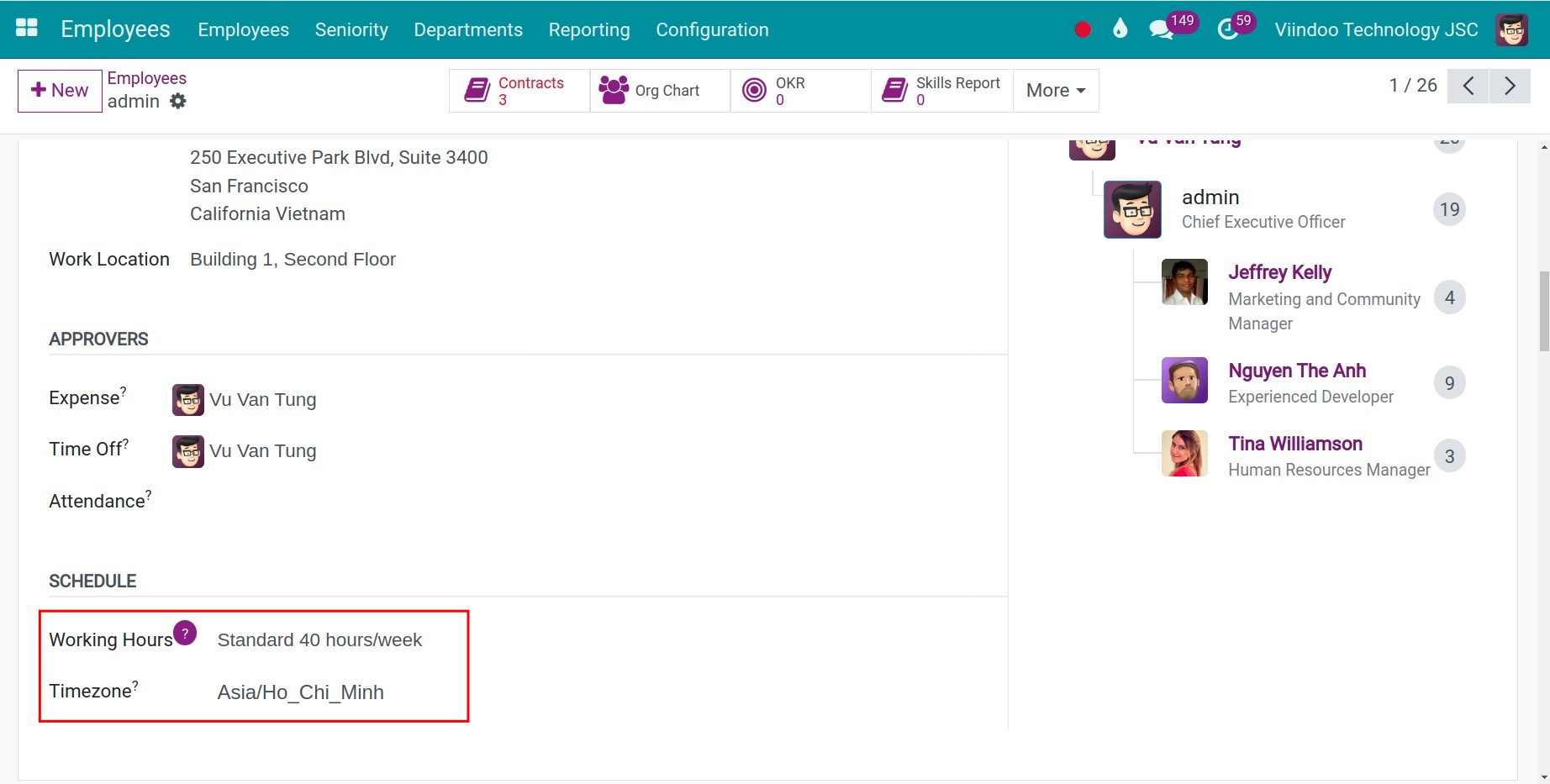Viewport: 1550px width, 784px height.
Task: Open Nguyen The Anh in org chart
Action: point(1297,371)
